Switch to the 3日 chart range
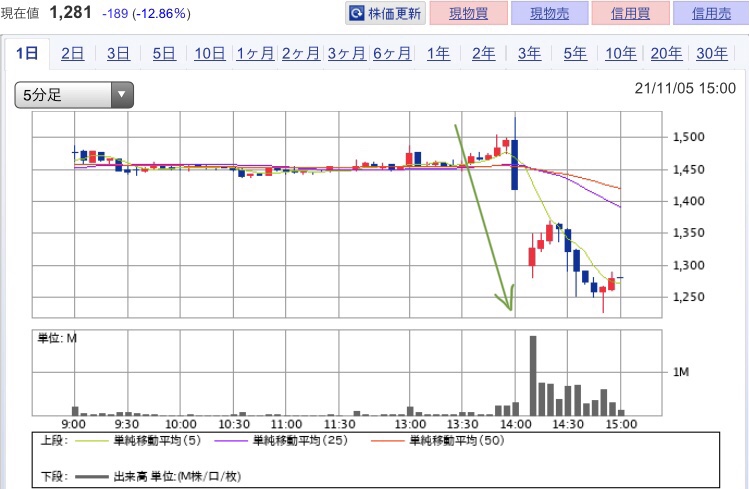 point(118,53)
